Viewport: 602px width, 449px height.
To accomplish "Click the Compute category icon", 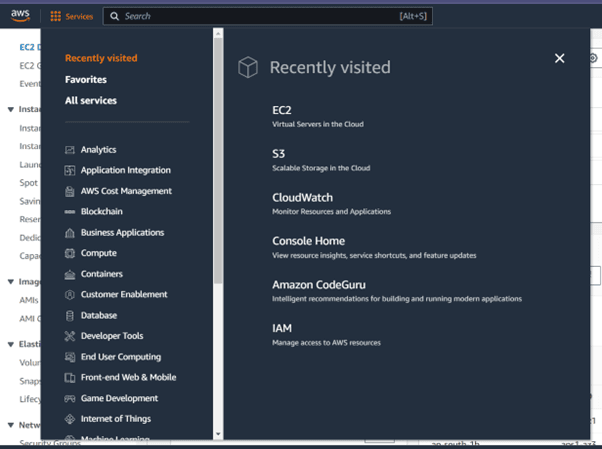I will pyautogui.click(x=70, y=253).
